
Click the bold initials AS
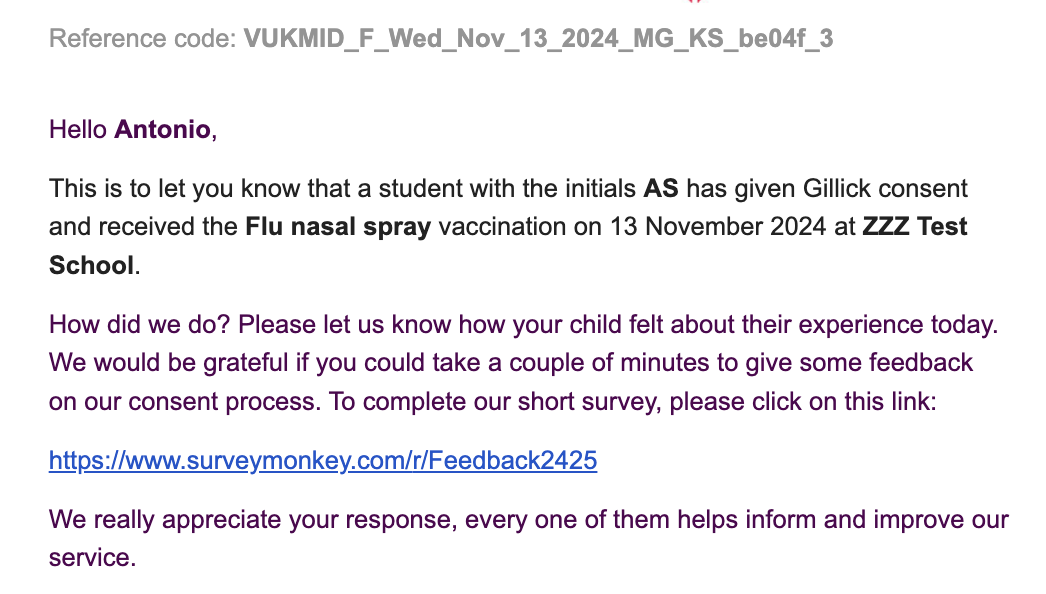[661, 188]
